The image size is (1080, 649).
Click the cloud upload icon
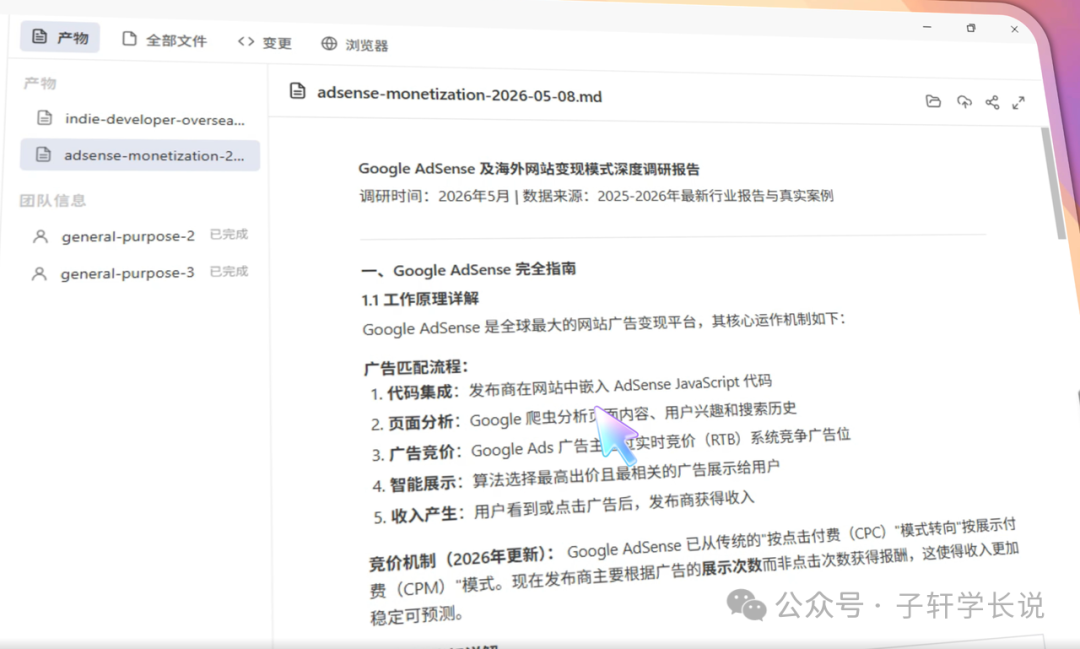point(964,102)
